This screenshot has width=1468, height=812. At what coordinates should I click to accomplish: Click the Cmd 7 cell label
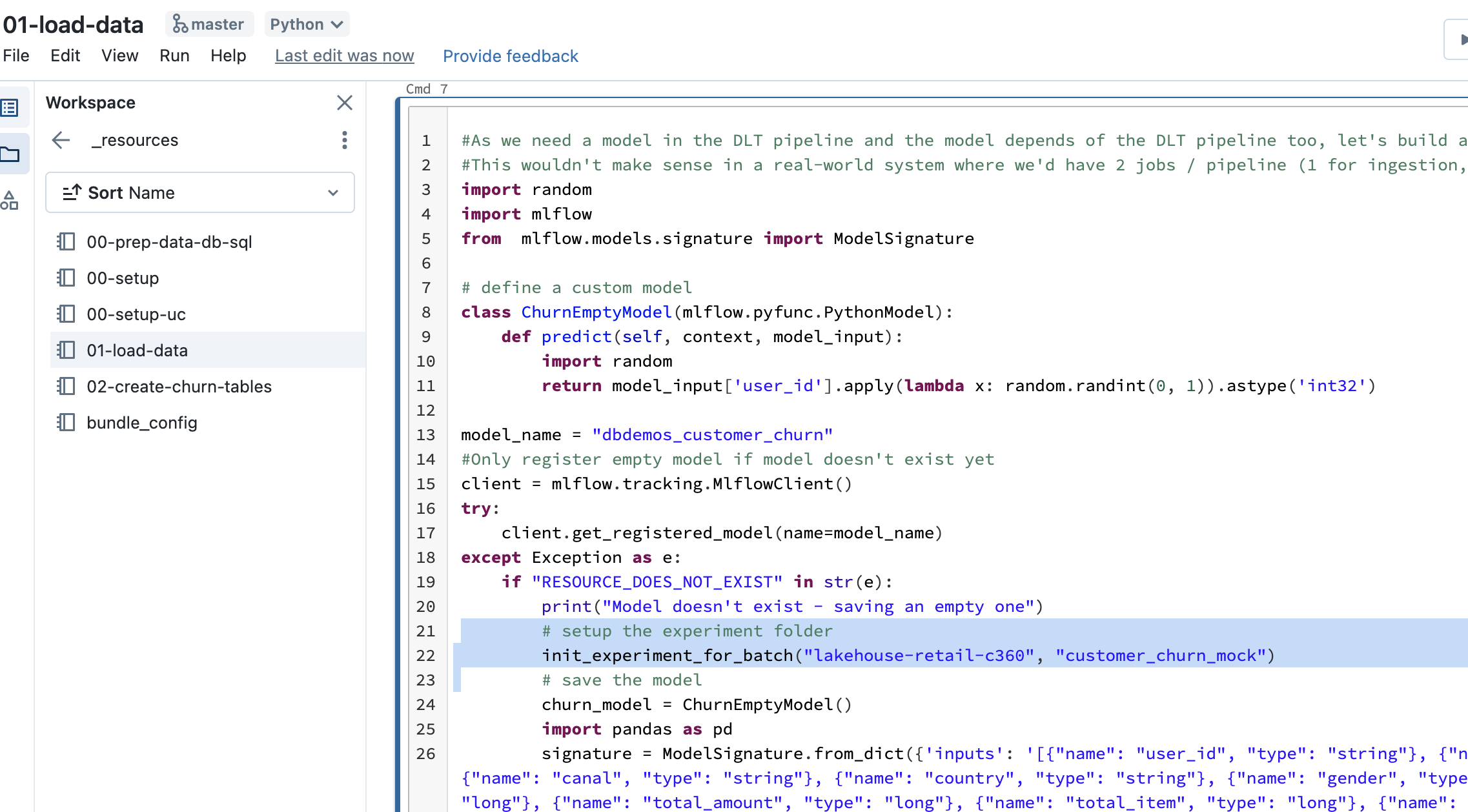pos(427,89)
